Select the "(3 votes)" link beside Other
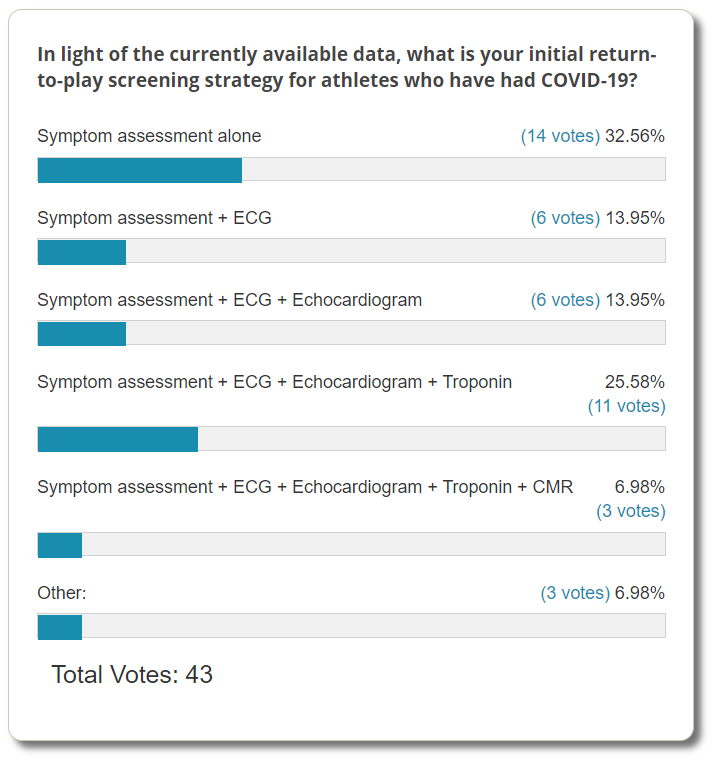The image size is (718, 763). click(575, 593)
